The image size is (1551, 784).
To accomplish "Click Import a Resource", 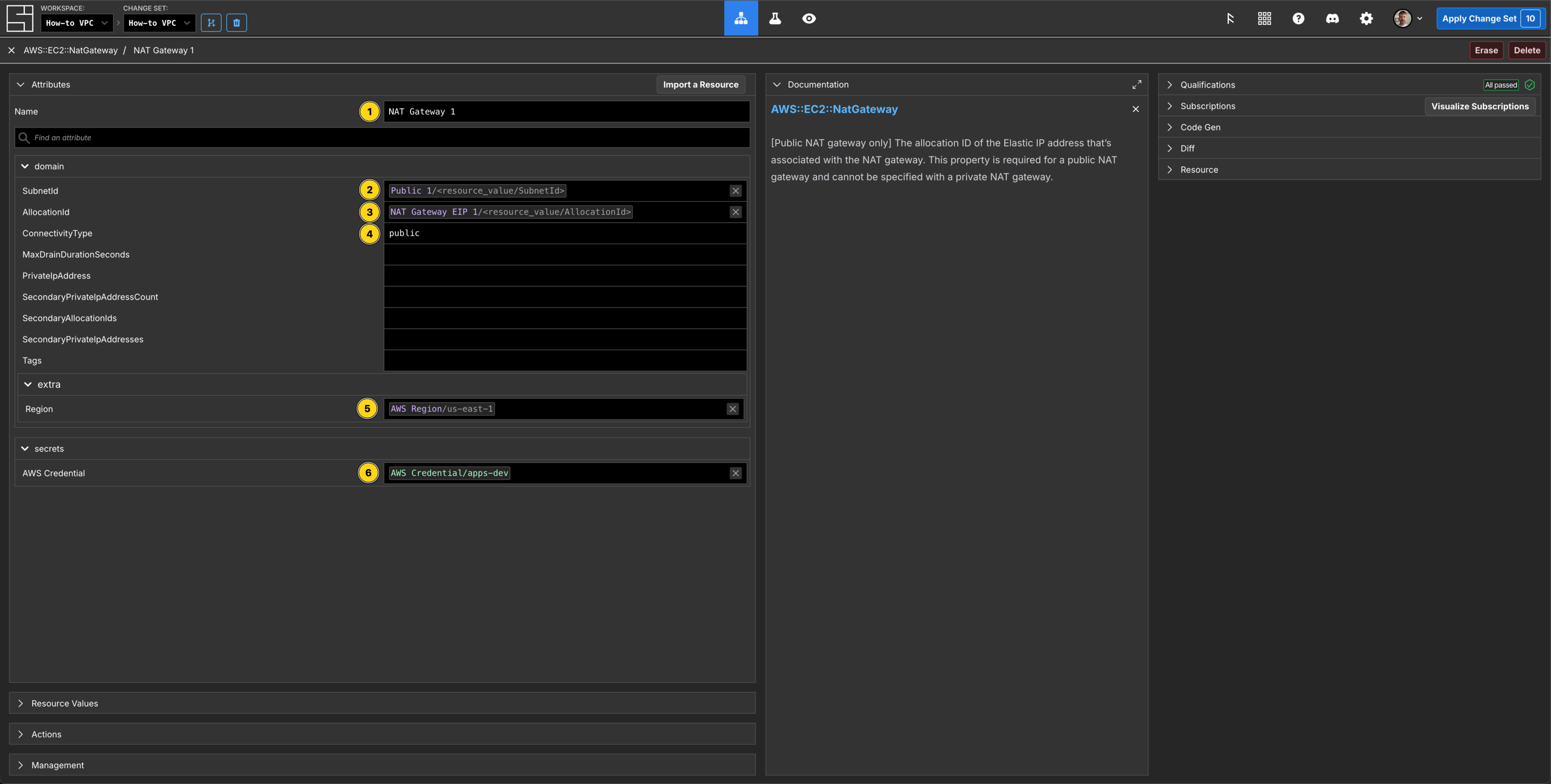I will pos(700,84).
